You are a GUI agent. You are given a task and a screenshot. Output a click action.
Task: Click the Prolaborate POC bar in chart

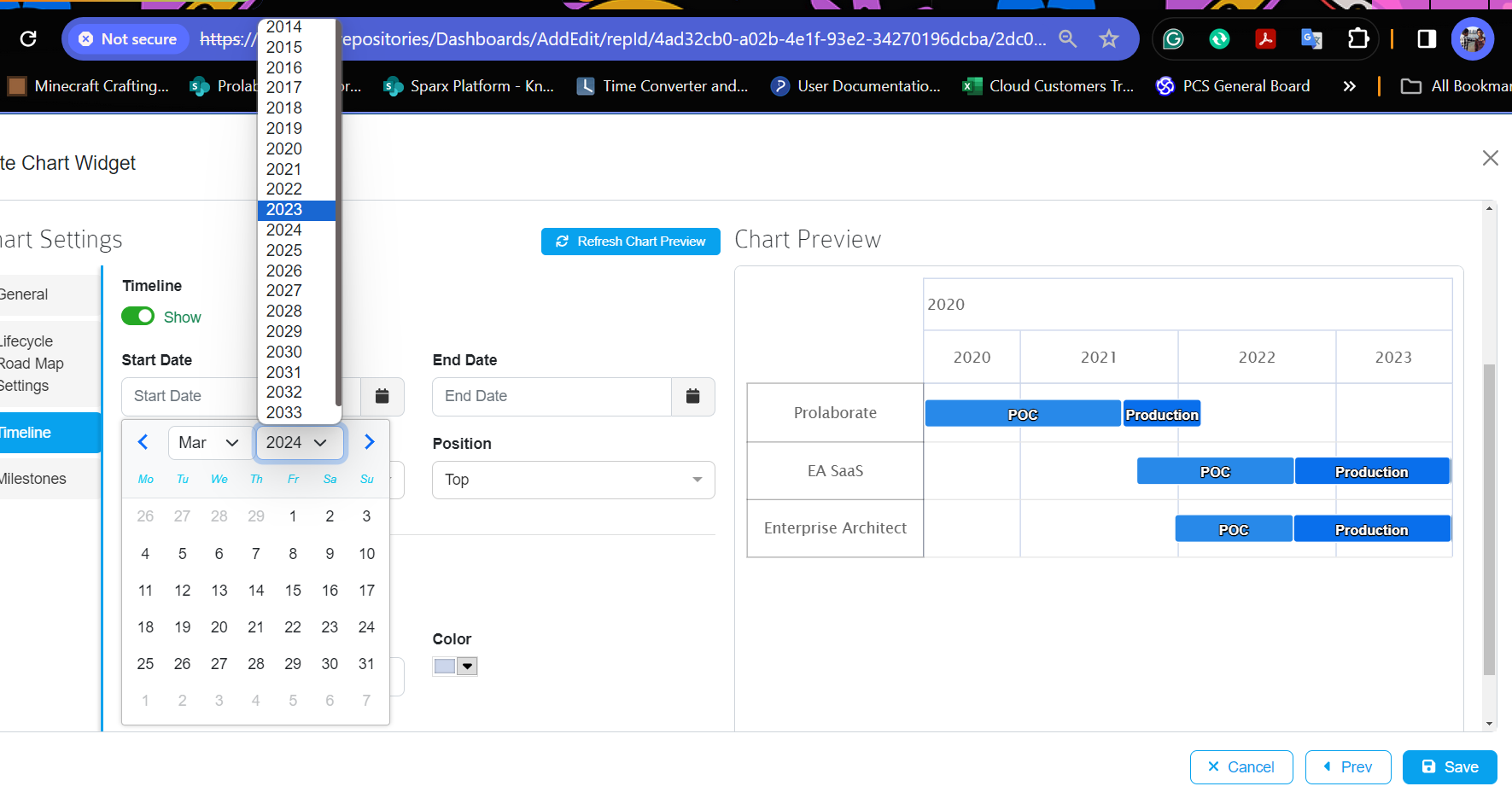(x=1023, y=414)
